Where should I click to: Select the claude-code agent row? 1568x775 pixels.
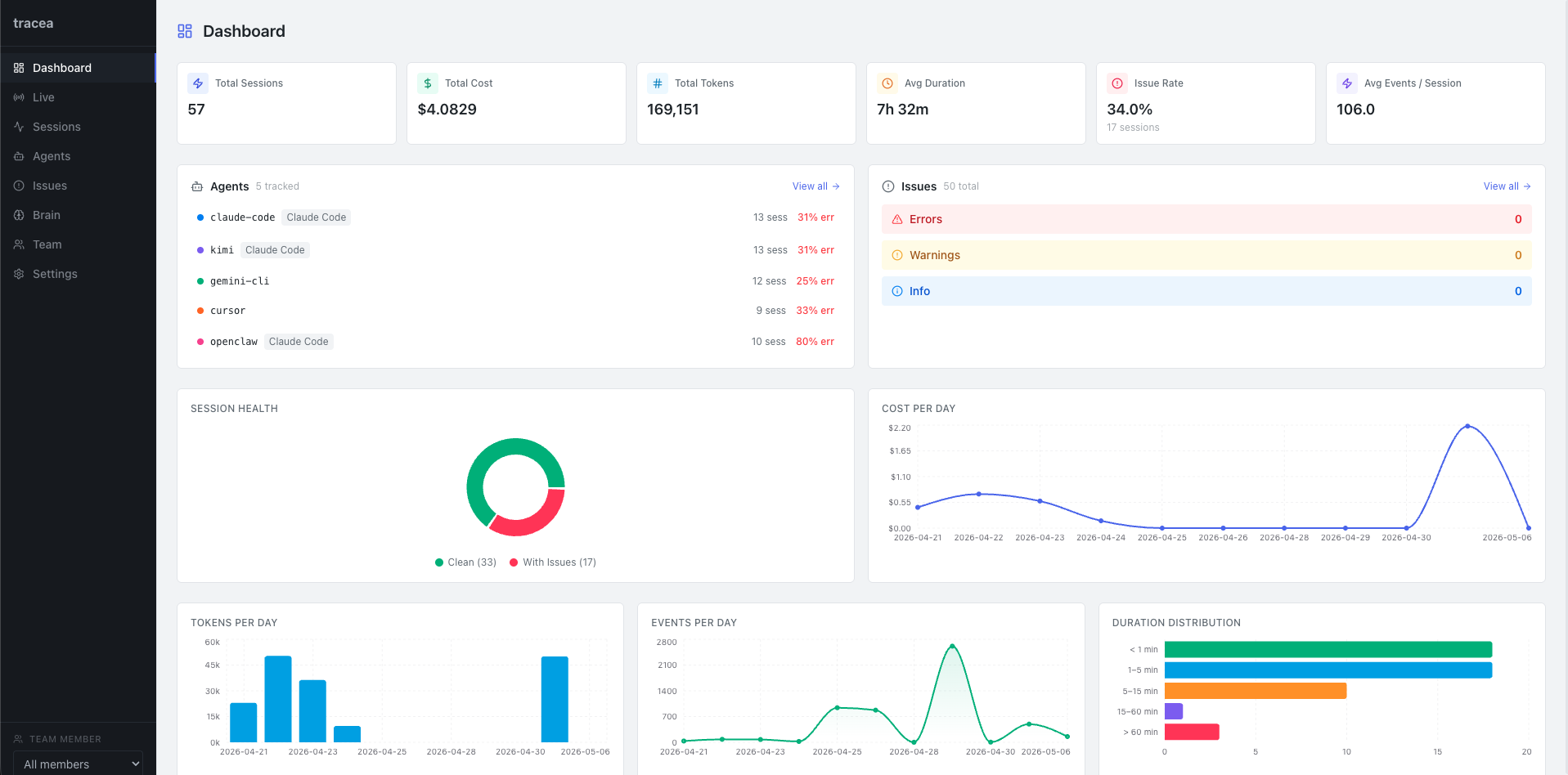click(x=515, y=217)
